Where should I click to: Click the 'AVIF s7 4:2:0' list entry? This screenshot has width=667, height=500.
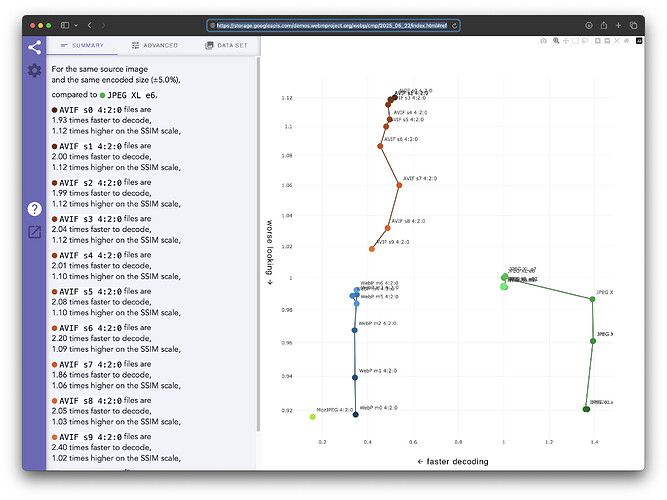[x=91, y=365]
